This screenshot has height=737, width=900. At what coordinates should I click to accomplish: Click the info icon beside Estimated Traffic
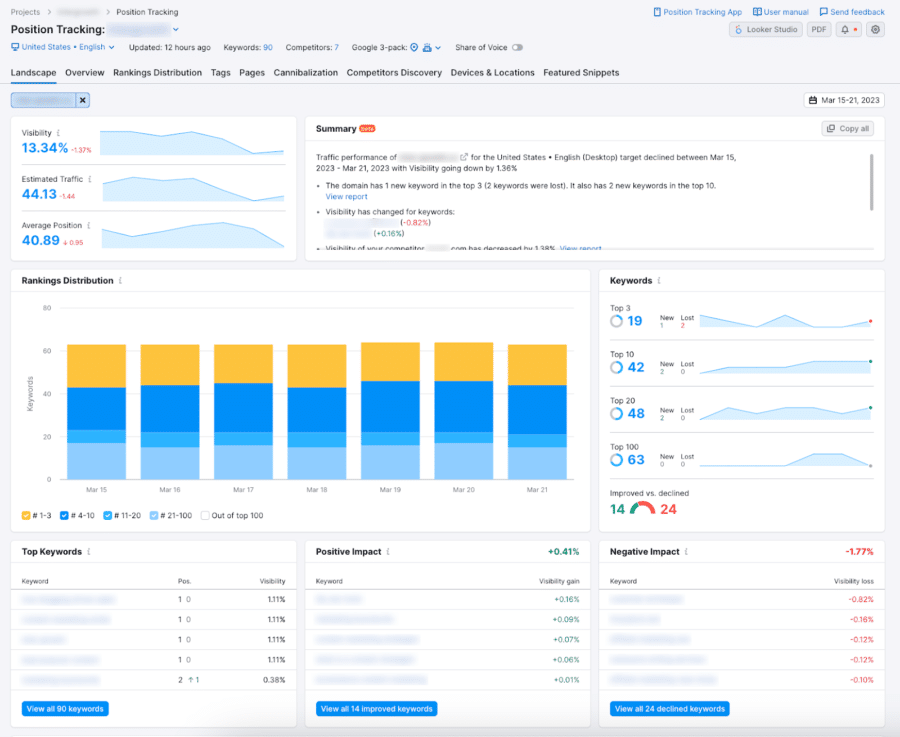90,179
